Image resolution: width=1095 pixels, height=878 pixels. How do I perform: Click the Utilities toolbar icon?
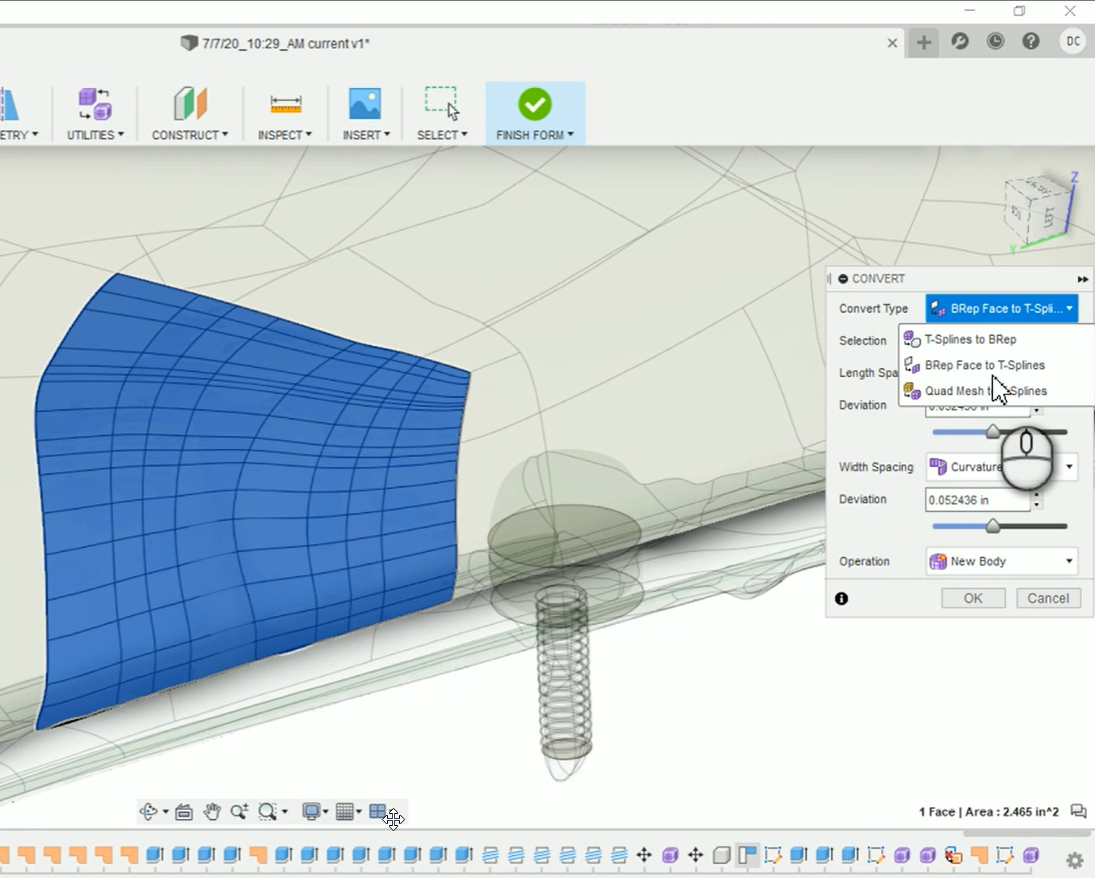click(x=95, y=104)
